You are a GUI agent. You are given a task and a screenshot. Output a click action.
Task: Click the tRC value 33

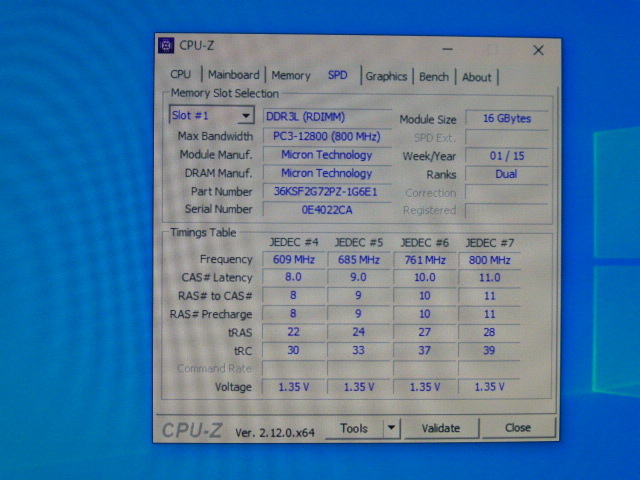(359, 350)
